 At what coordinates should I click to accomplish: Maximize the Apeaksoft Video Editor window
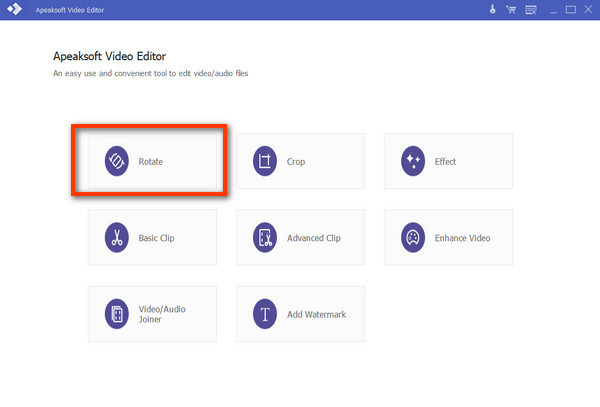click(571, 10)
